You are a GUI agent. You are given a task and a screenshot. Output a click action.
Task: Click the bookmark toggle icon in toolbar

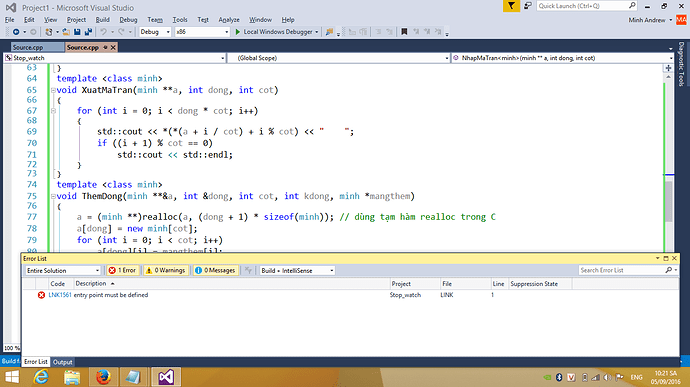(404, 32)
